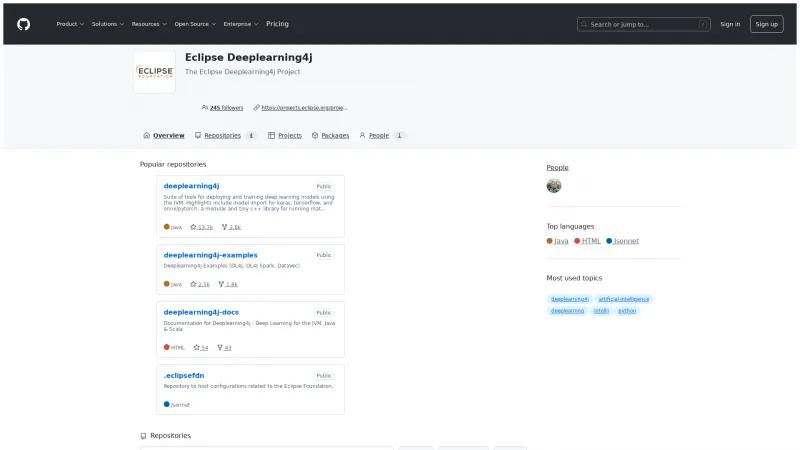This screenshot has height=450, width=800.
Task: Click the Repositories tab repo icon
Action: coord(198,135)
